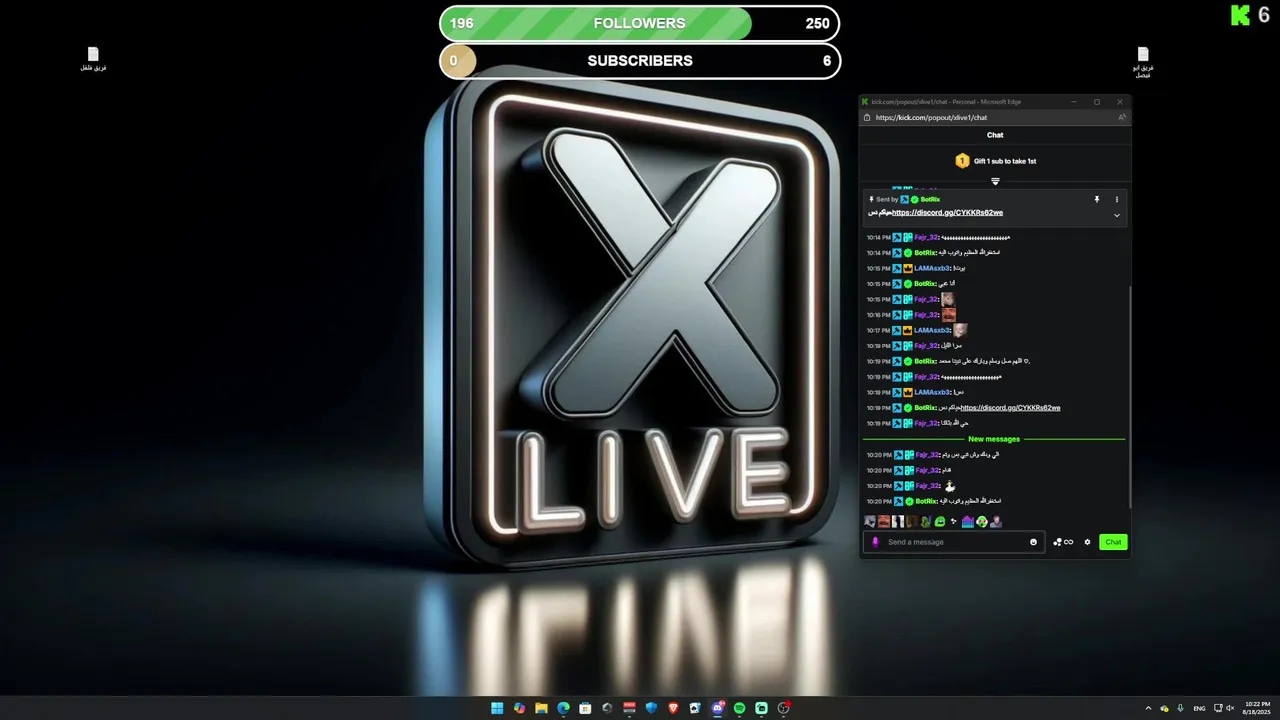This screenshot has height=720, width=1280.
Task: Click the Followers goal progress bar
Action: click(640, 23)
